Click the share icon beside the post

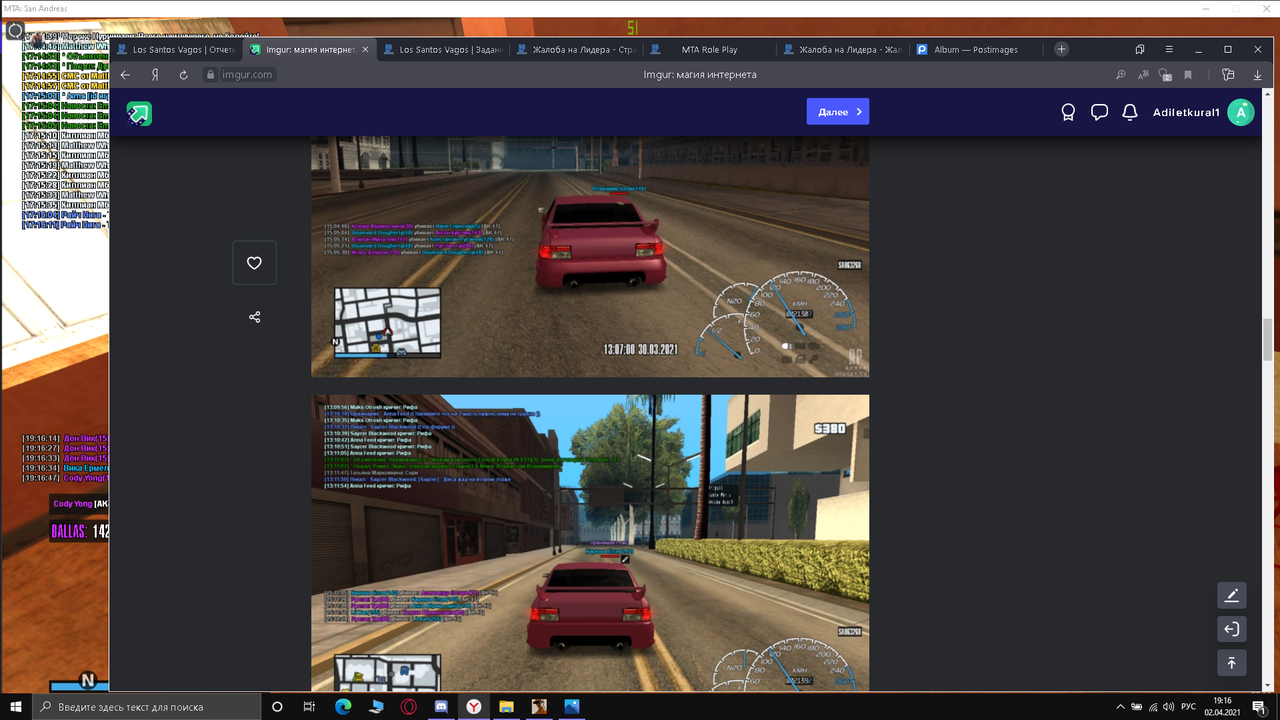click(x=254, y=317)
